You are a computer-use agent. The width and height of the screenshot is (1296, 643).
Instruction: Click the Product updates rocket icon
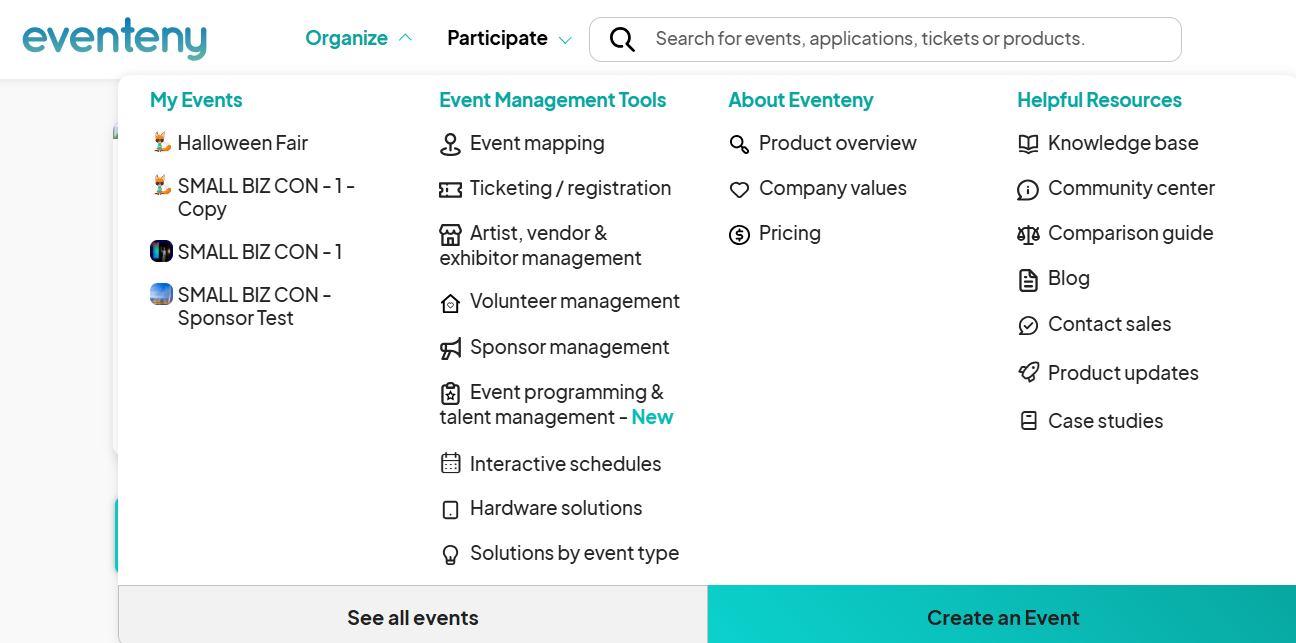[x=1028, y=373]
